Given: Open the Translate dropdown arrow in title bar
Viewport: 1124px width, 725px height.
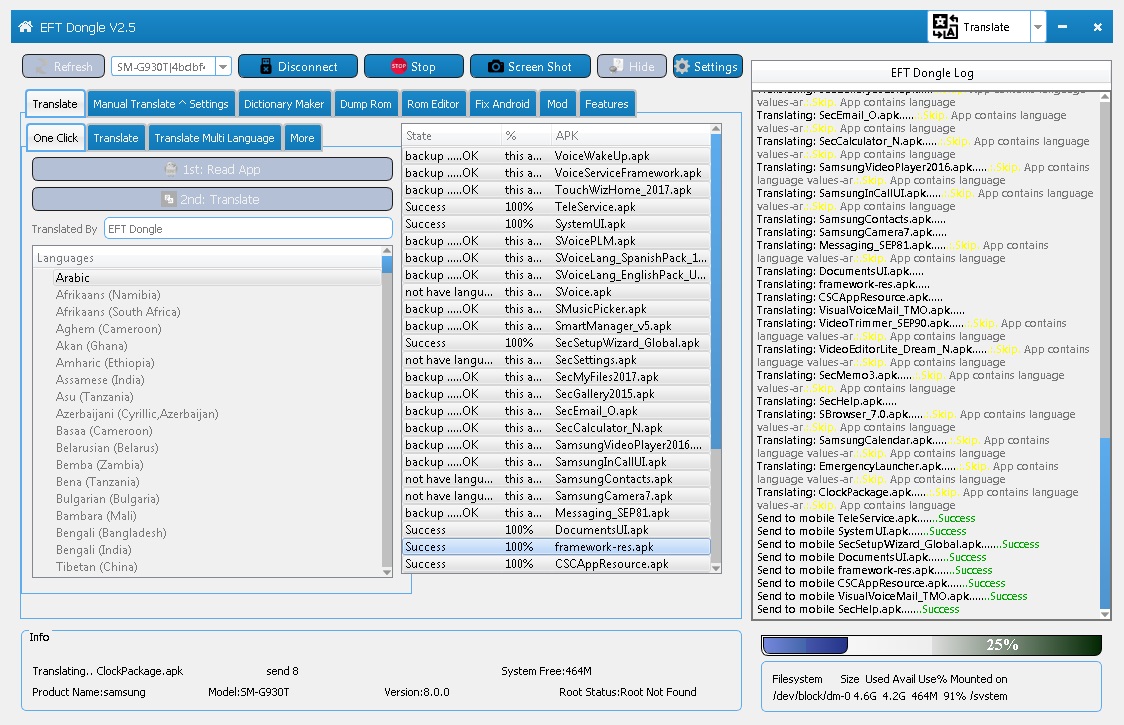Looking at the screenshot, I should [1037, 27].
